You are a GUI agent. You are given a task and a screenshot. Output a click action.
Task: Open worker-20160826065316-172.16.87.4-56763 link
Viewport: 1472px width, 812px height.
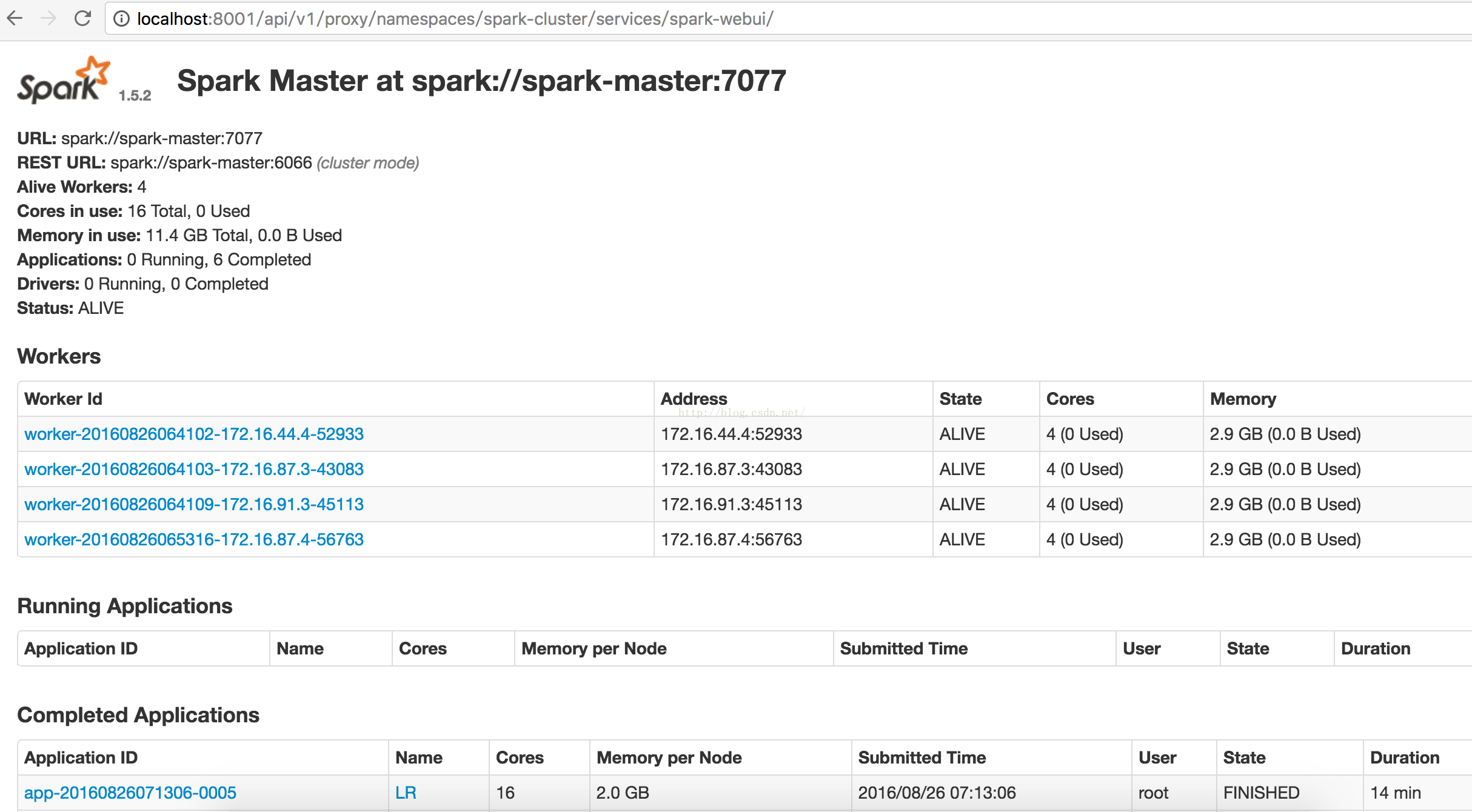coord(193,539)
